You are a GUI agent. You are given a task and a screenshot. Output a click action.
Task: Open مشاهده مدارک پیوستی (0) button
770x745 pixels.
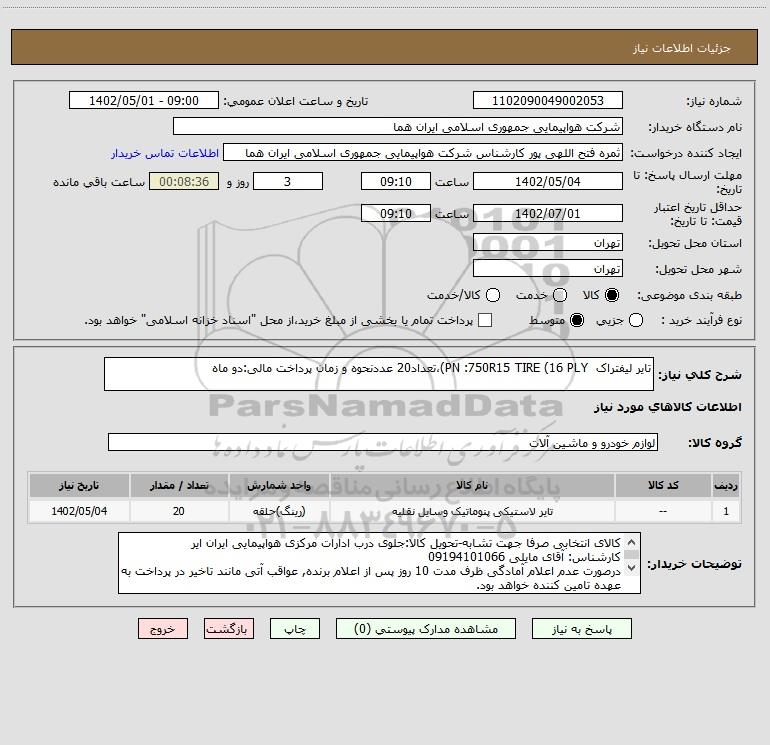[x=426, y=629]
